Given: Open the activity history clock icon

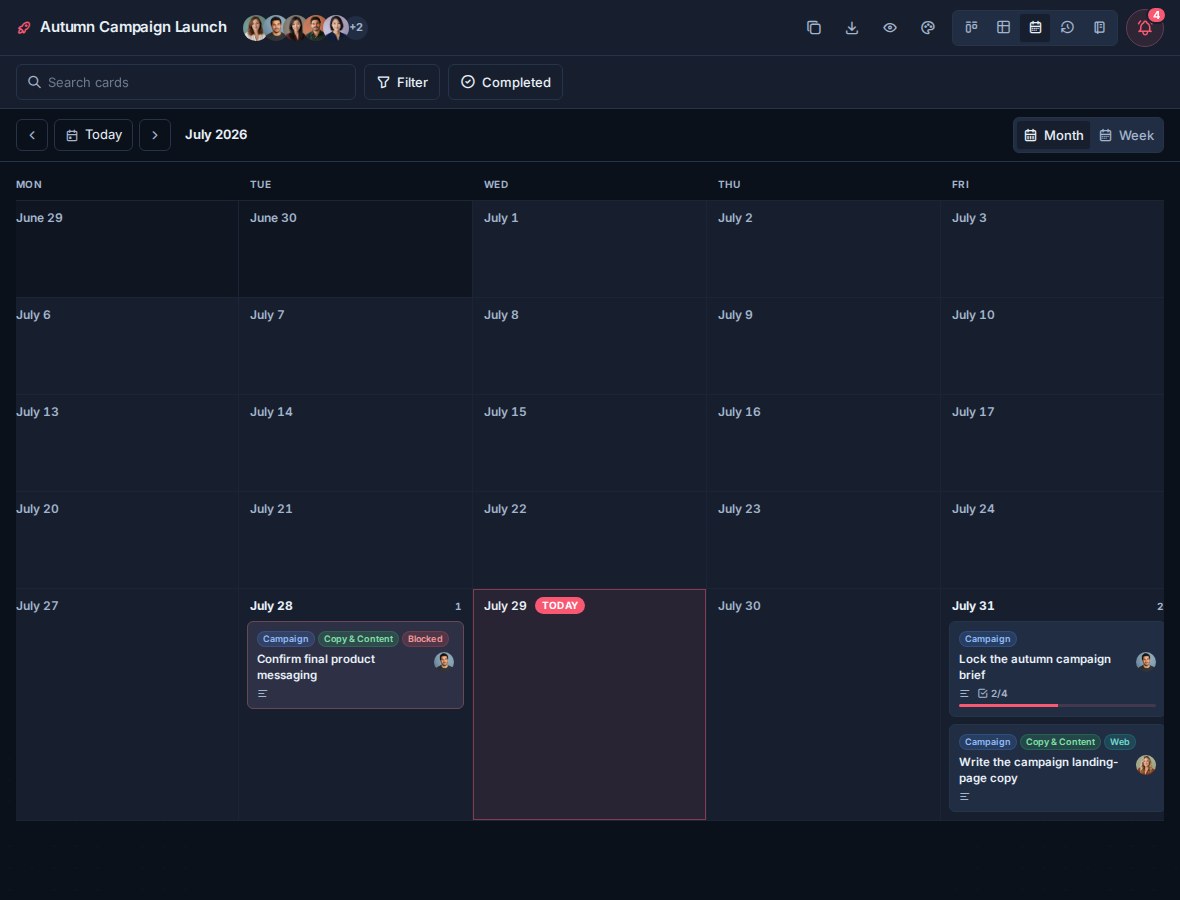Looking at the screenshot, I should click(1067, 28).
